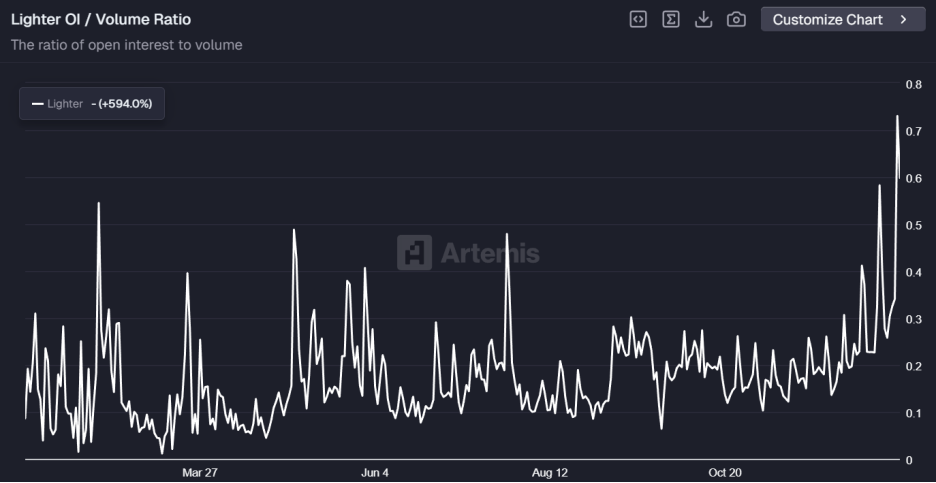The image size is (936, 483).
Task: Click the Lighter OI / Volume Ratio title
Action: coord(100,19)
